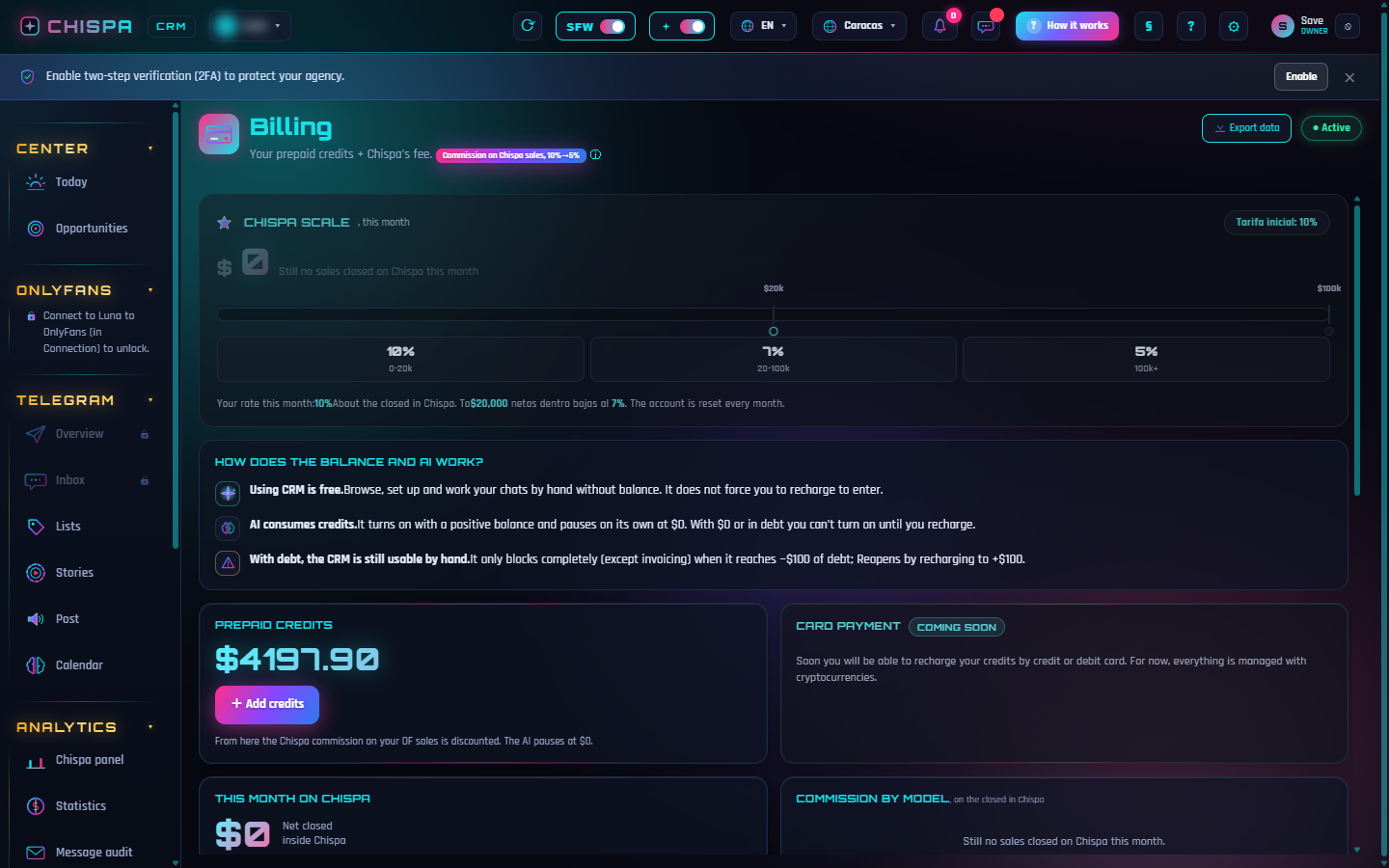Click the Stories circle icon
This screenshot has height=868, width=1389.
(x=36, y=573)
